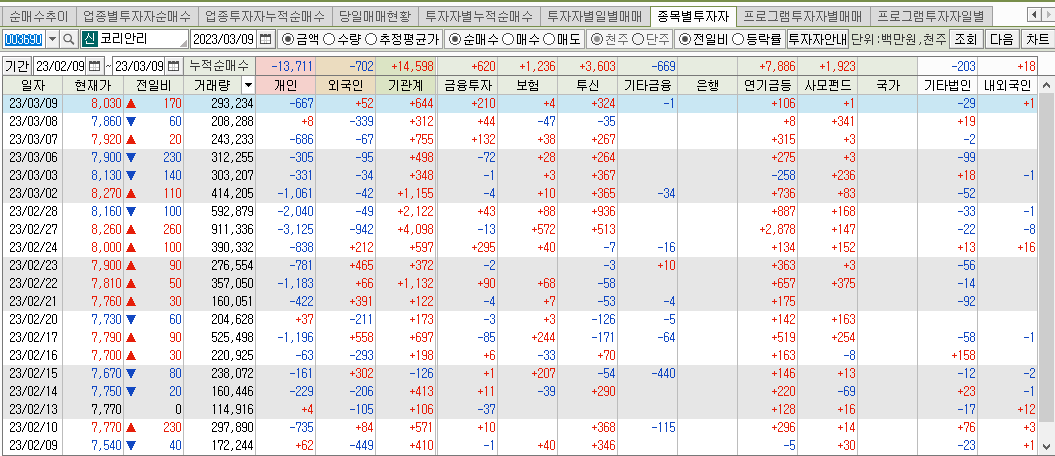
Task: Open calendar for period start 23/02/09
Action: click(94, 66)
